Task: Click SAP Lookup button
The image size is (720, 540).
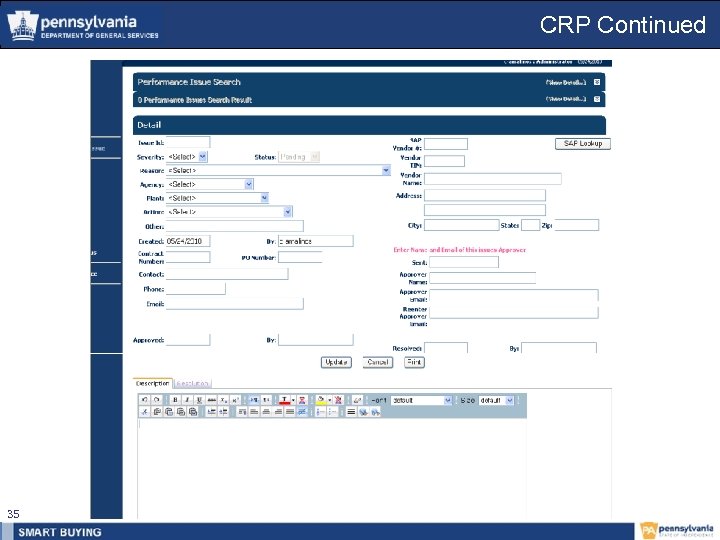Action: (583, 144)
